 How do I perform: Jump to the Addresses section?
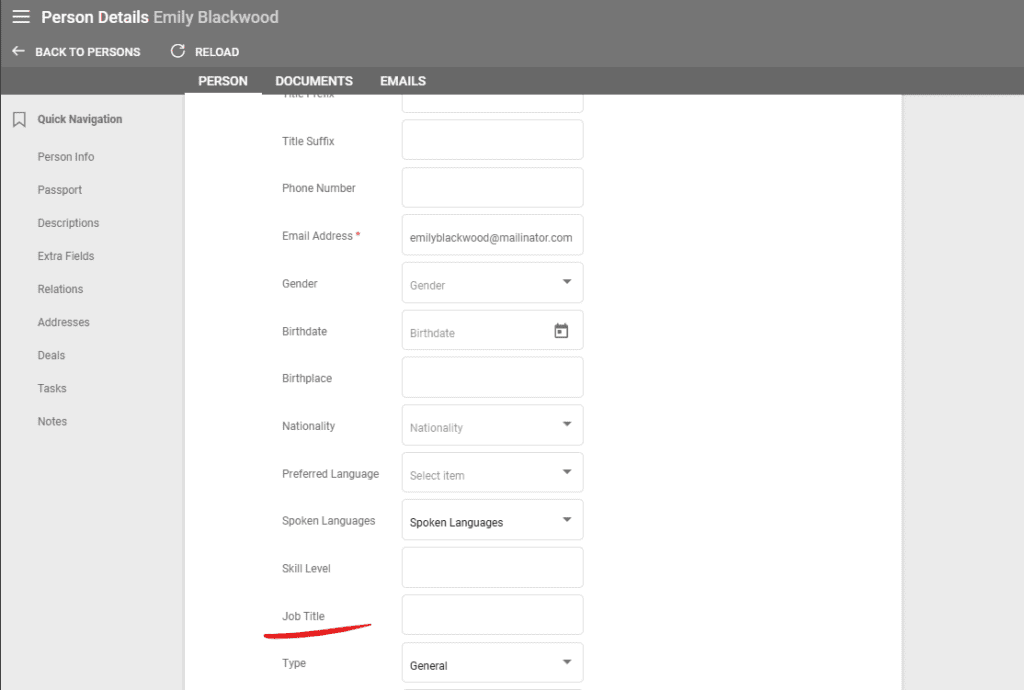click(65, 321)
